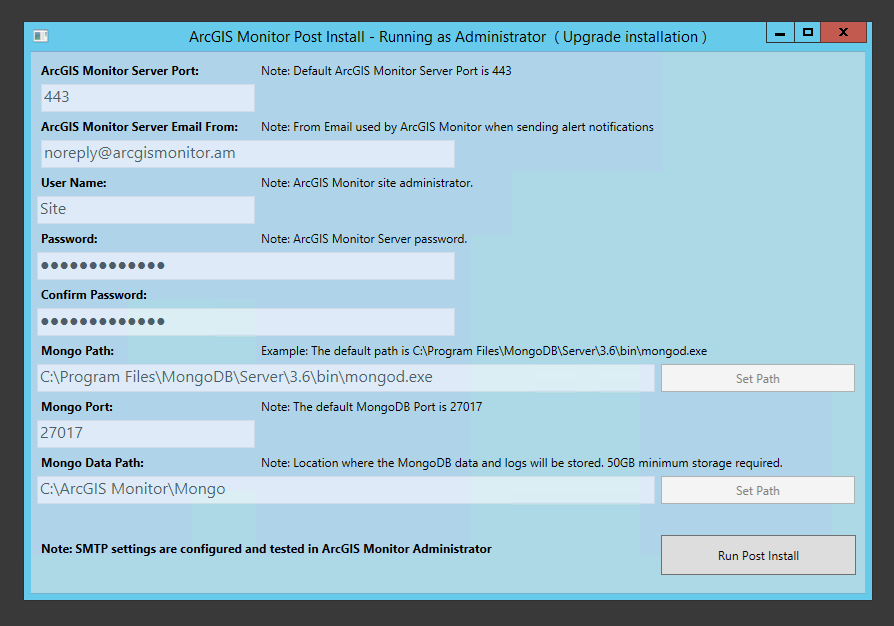Click the 'ArcGIS Monitor Server Port:' label
This screenshot has width=894, height=626.
click(x=120, y=71)
